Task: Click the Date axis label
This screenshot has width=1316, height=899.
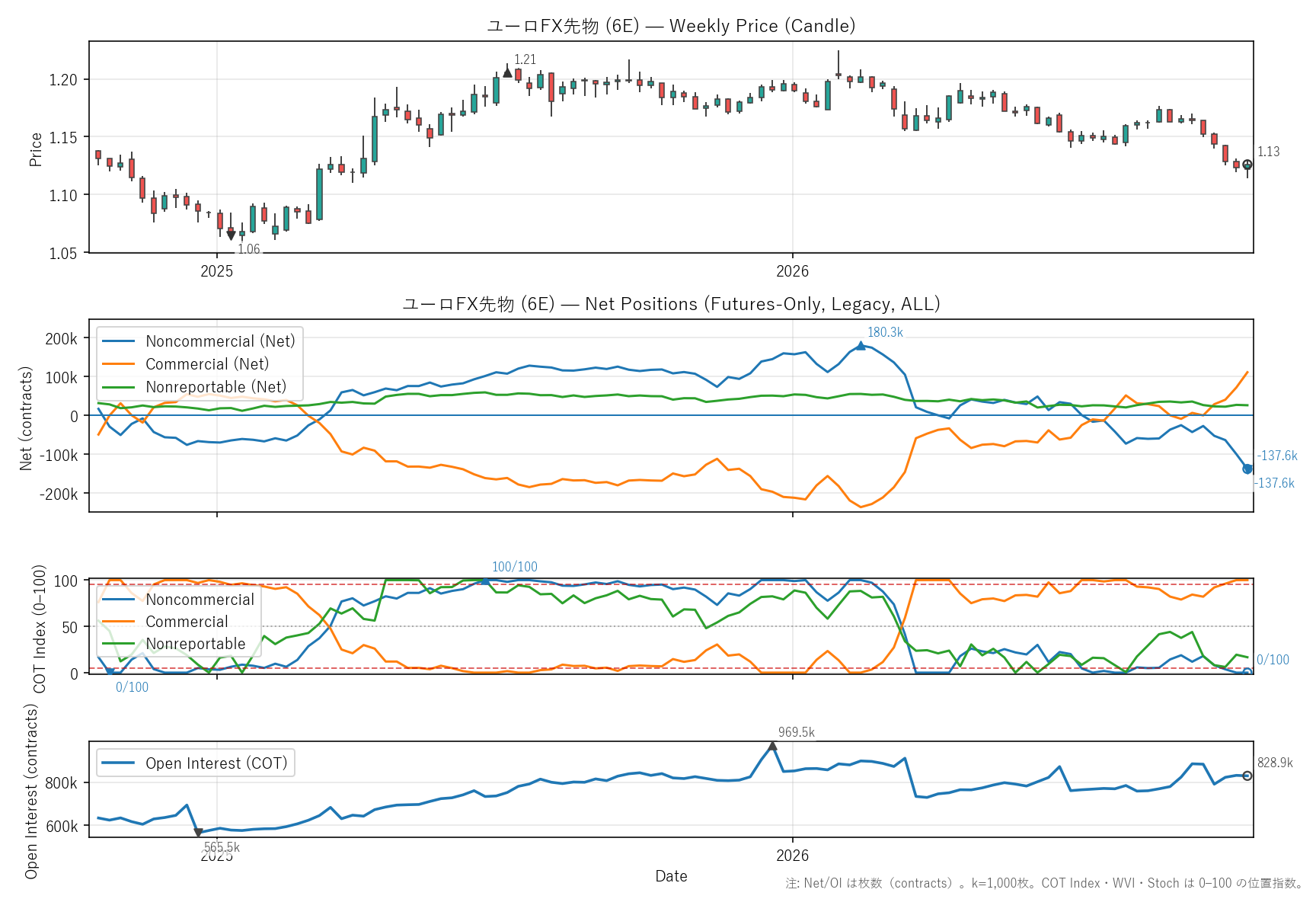Action: pos(671,876)
